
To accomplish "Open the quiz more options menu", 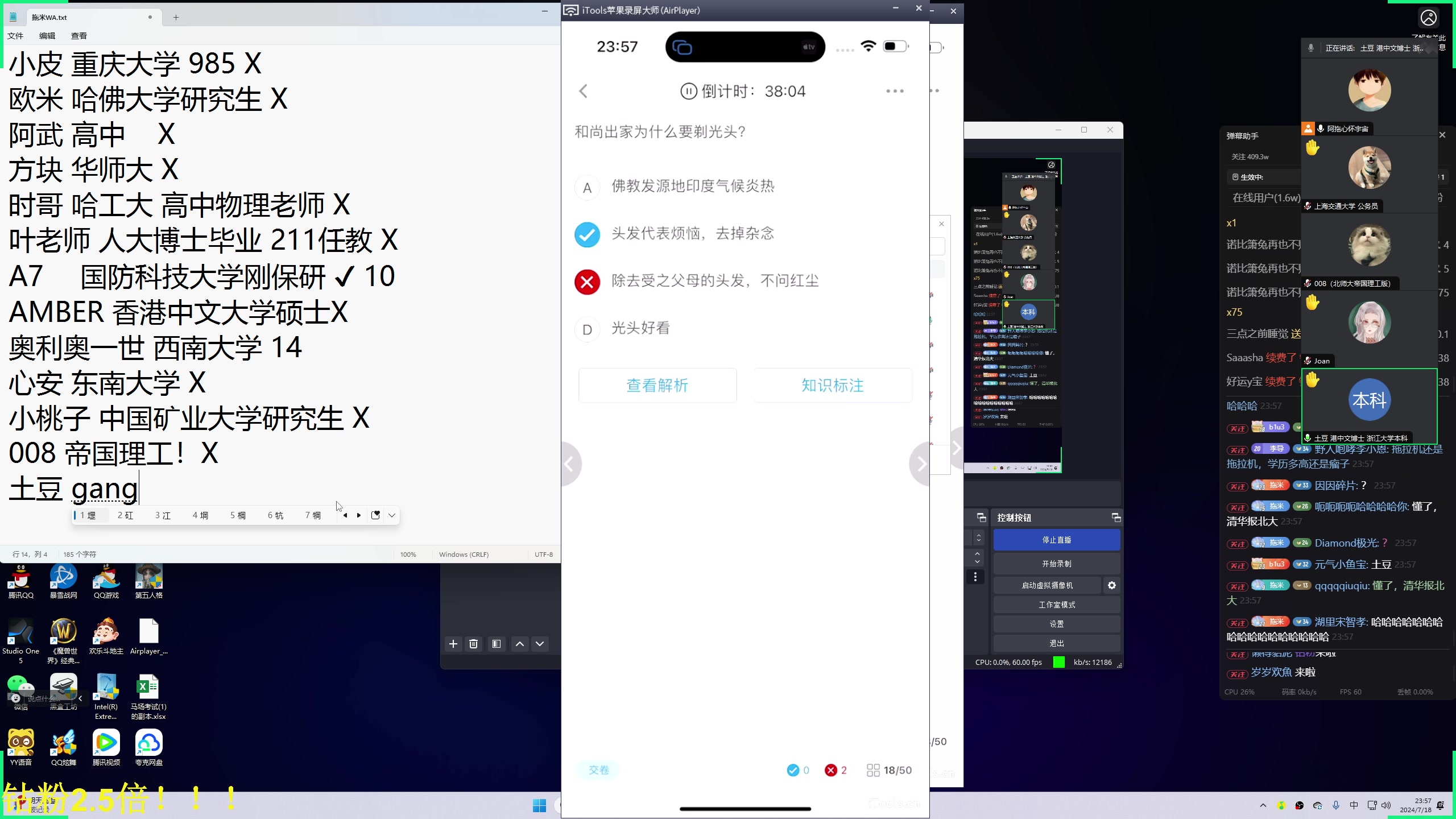I will pyautogui.click(x=895, y=91).
